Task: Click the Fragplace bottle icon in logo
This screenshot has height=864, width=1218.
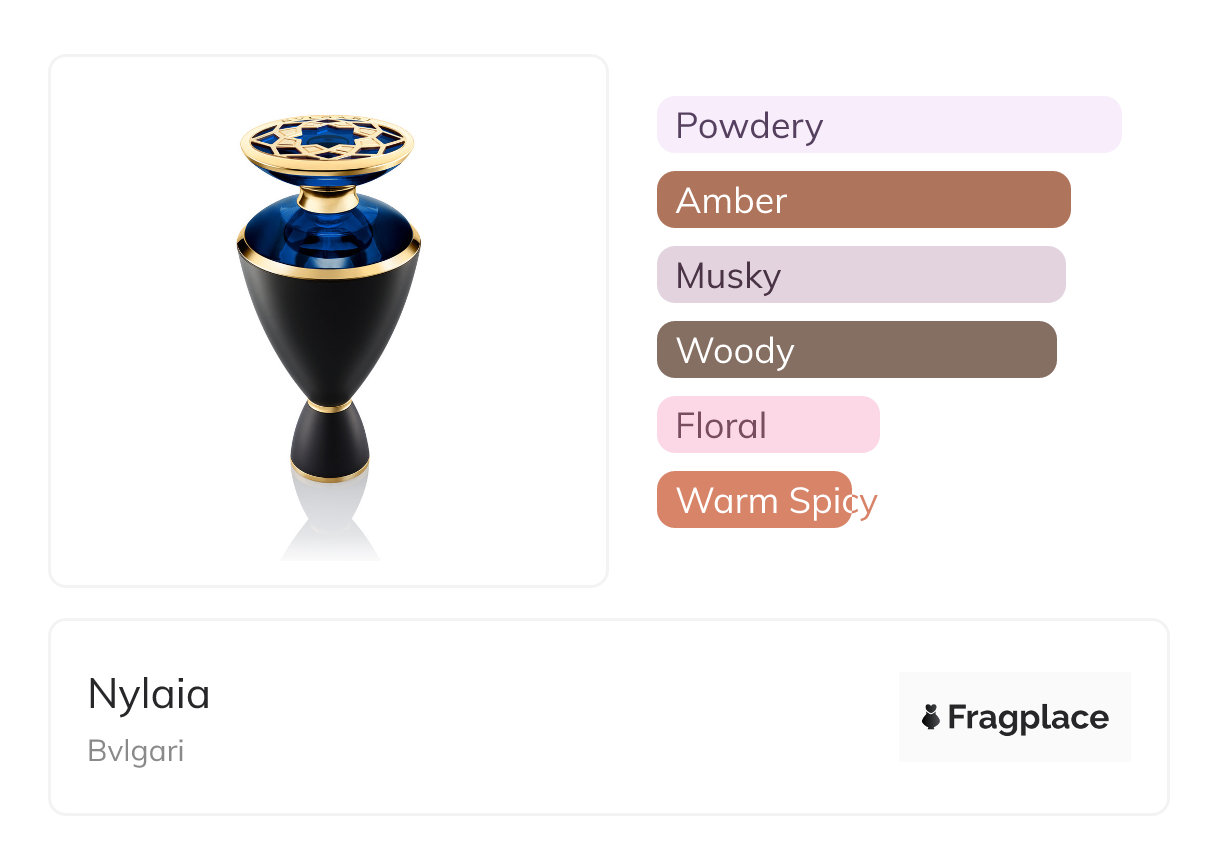Action: coord(931,717)
